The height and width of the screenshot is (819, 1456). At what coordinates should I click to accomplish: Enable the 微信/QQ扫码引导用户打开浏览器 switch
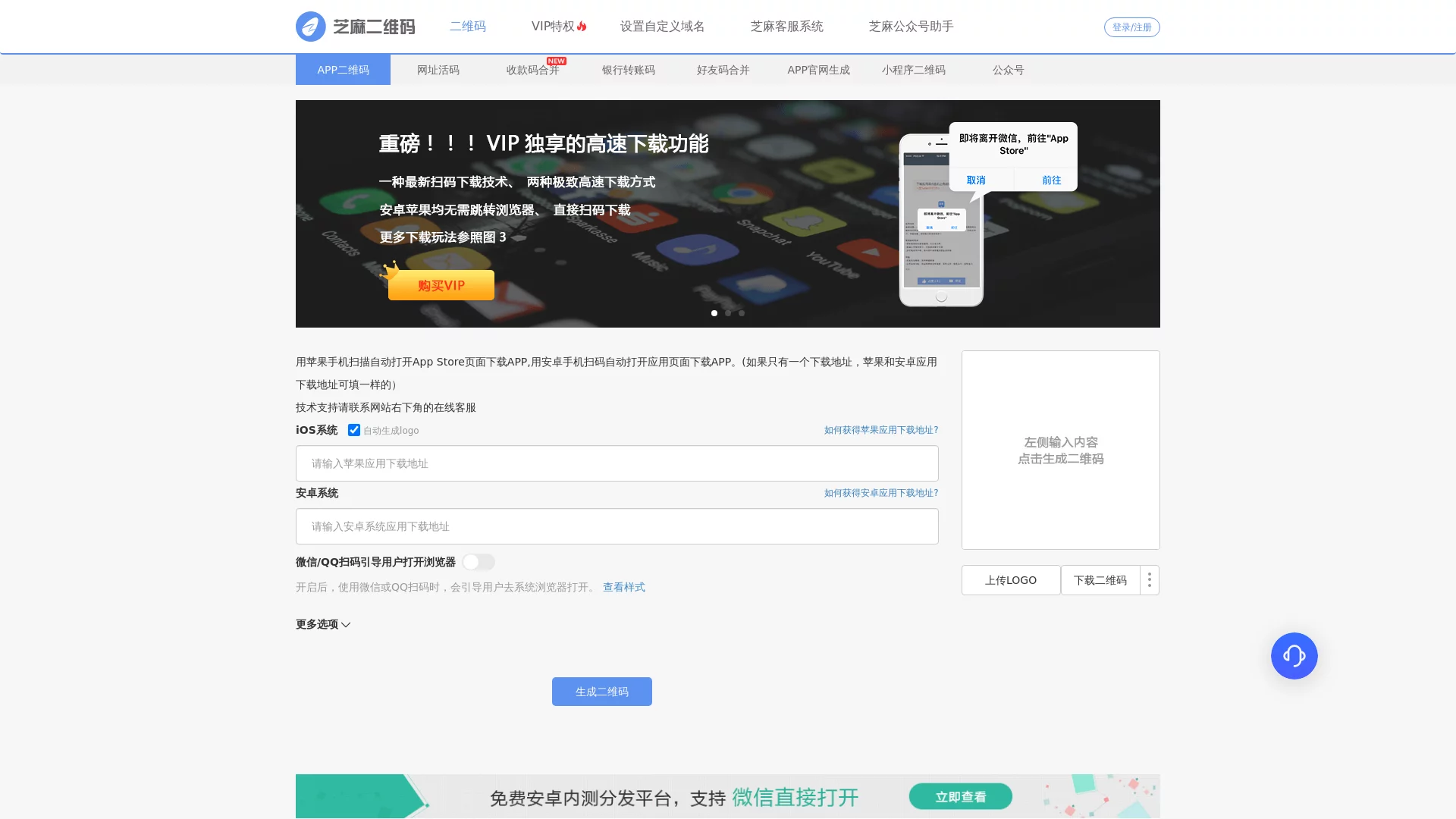[x=479, y=562]
